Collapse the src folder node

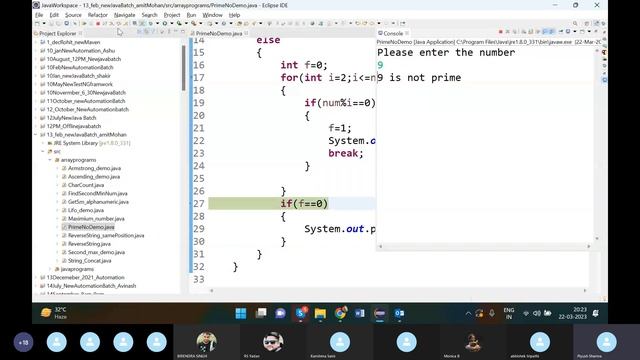click(x=43, y=151)
